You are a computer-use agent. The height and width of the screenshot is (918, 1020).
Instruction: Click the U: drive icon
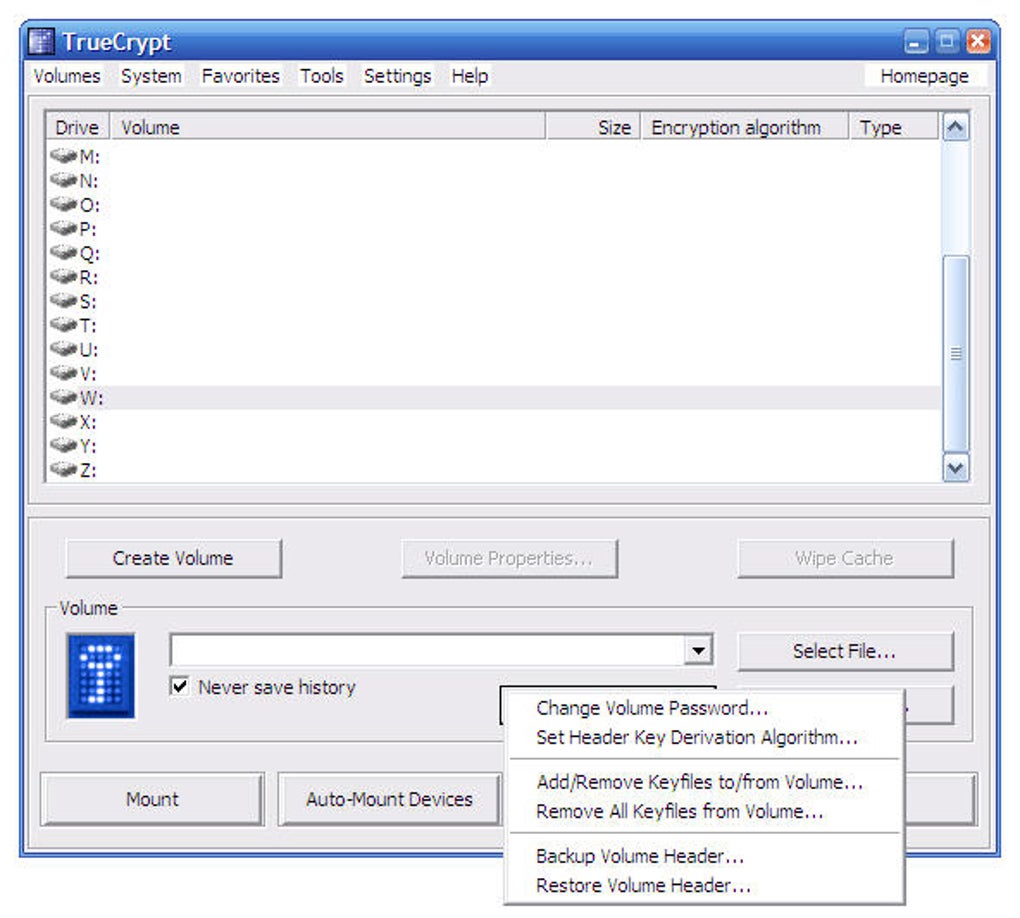point(63,348)
